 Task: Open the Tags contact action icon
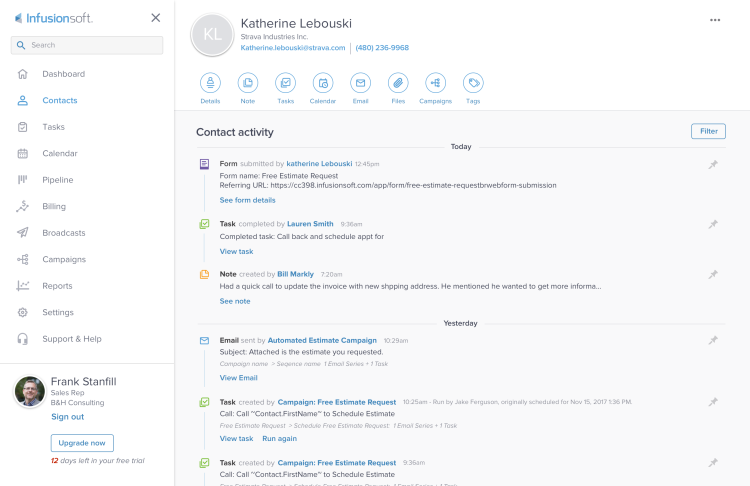(x=473, y=83)
